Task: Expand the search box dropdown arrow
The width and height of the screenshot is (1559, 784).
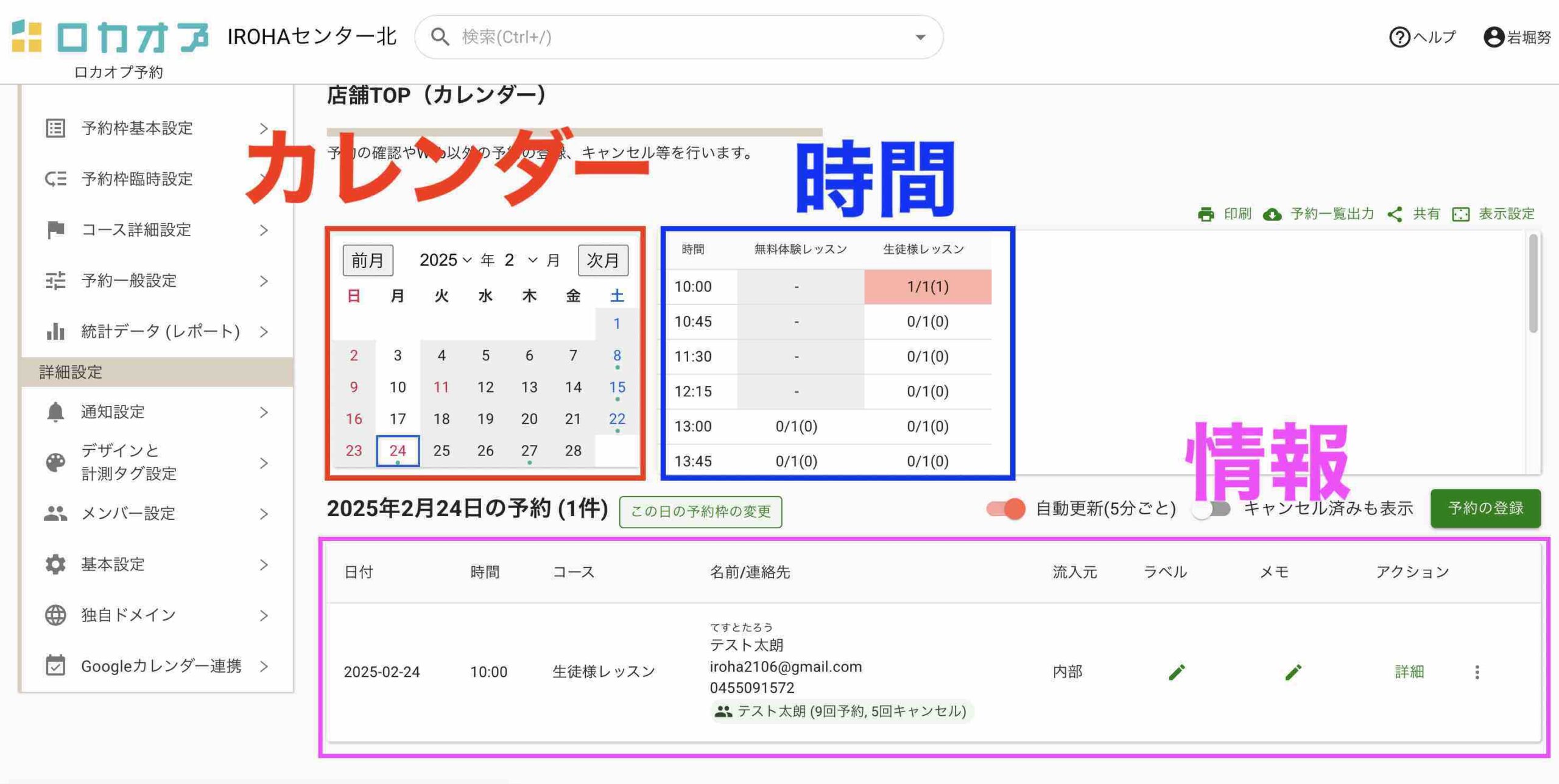Action: [920, 37]
